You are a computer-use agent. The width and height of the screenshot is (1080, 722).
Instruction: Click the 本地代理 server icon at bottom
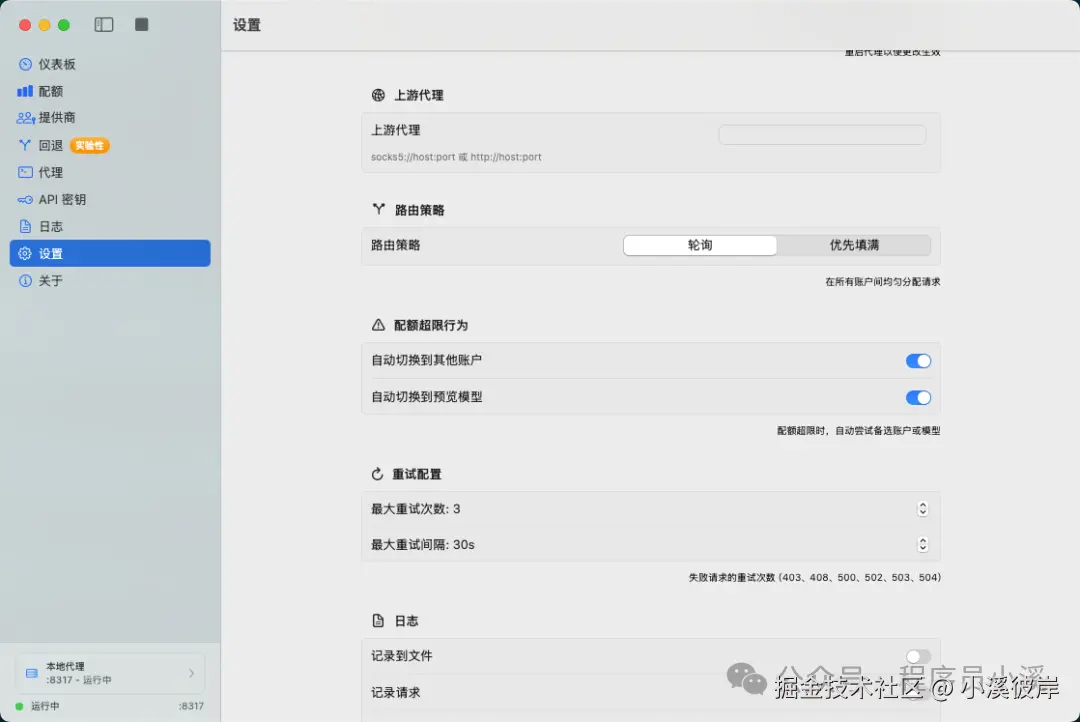coord(32,673)
